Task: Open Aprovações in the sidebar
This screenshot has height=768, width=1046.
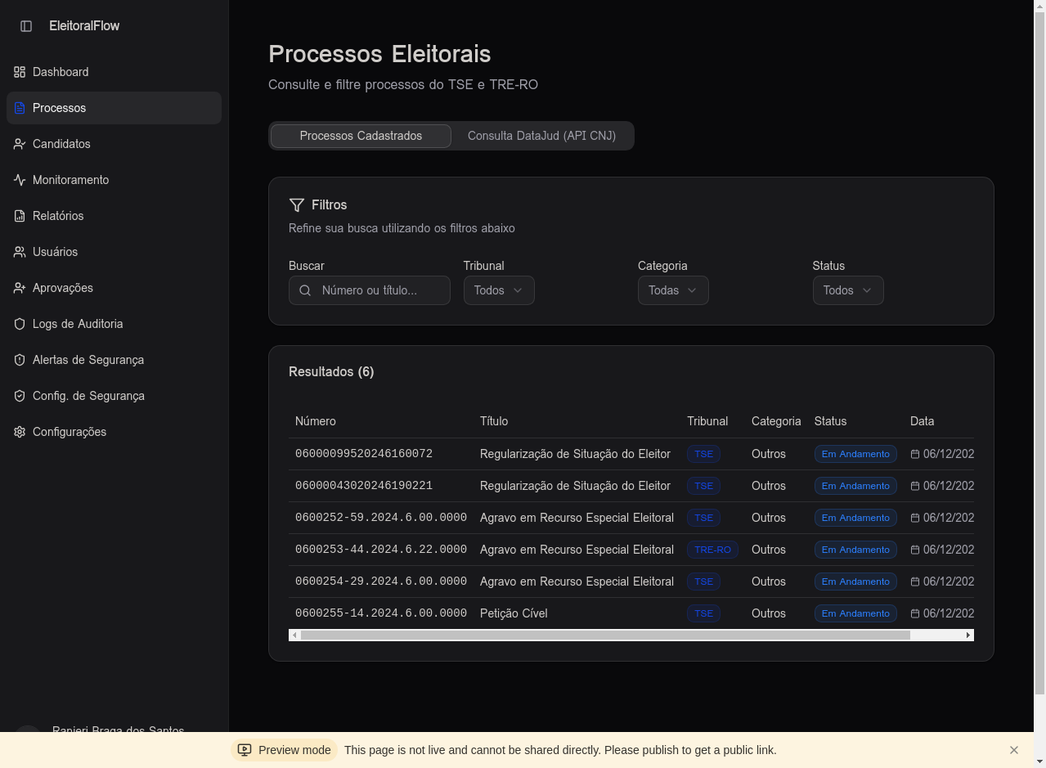Action: point(62,288)
